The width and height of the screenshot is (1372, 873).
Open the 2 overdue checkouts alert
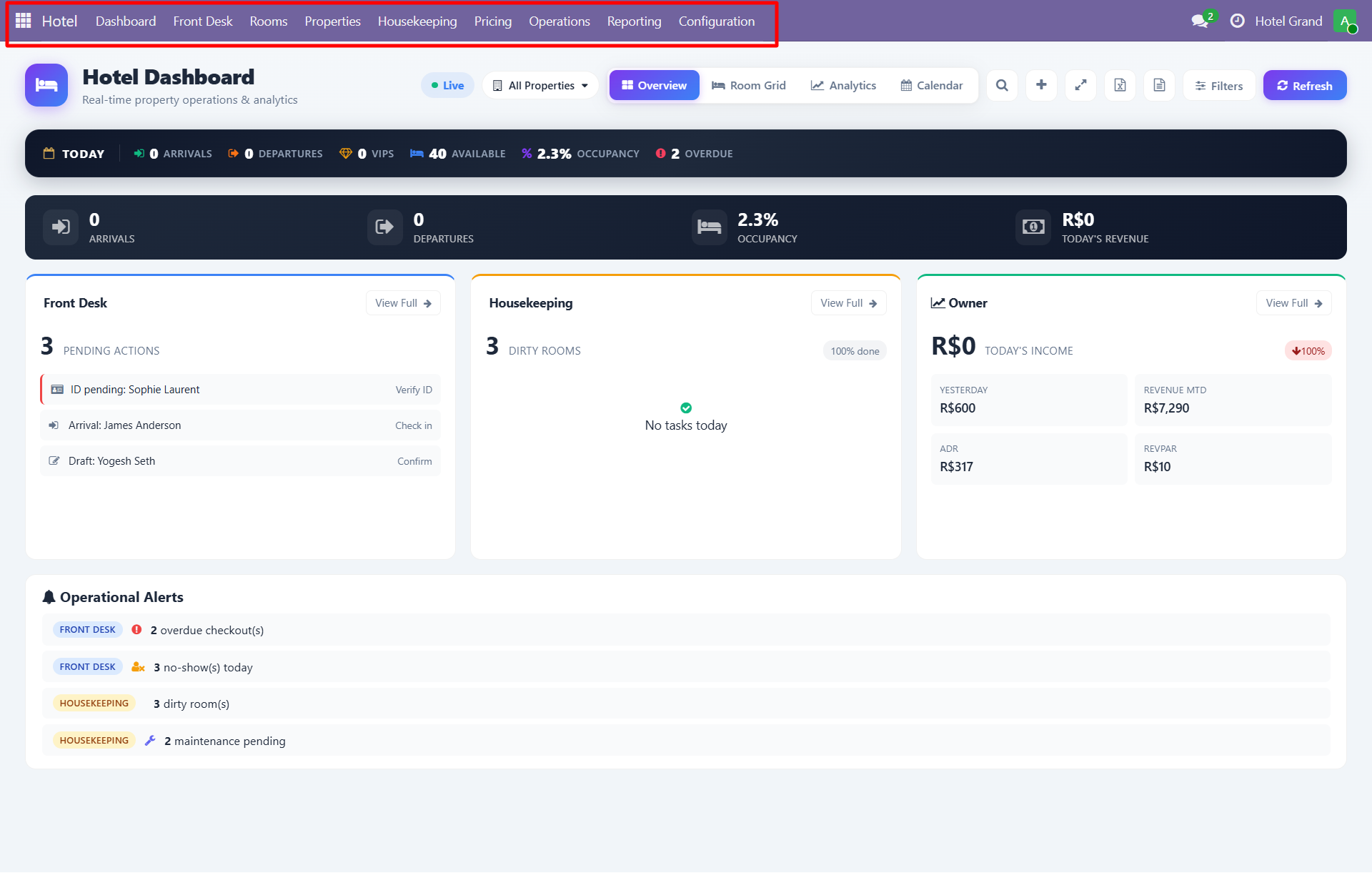coord(207,630)
